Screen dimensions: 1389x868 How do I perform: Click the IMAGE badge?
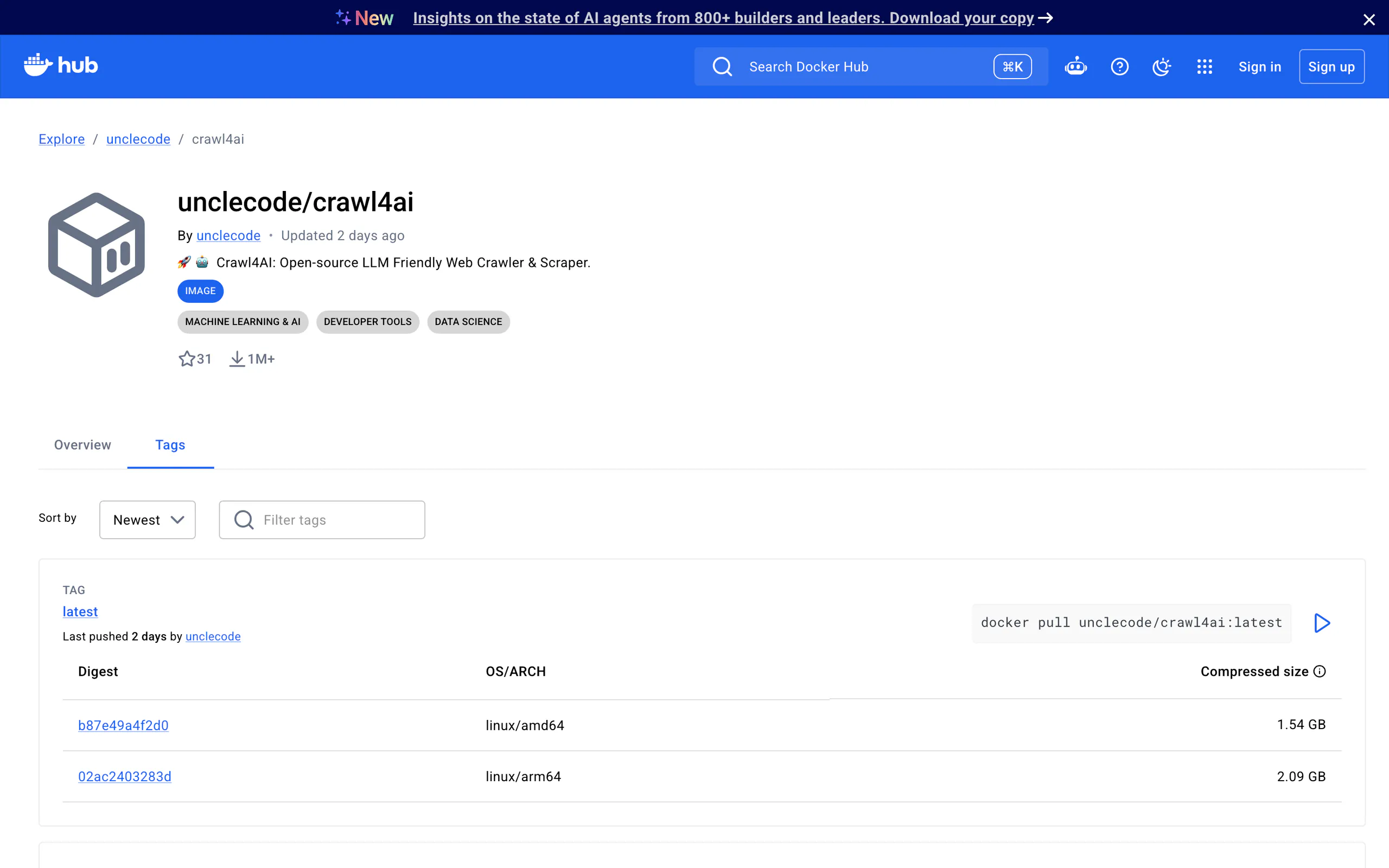click(x=200, y=291)
